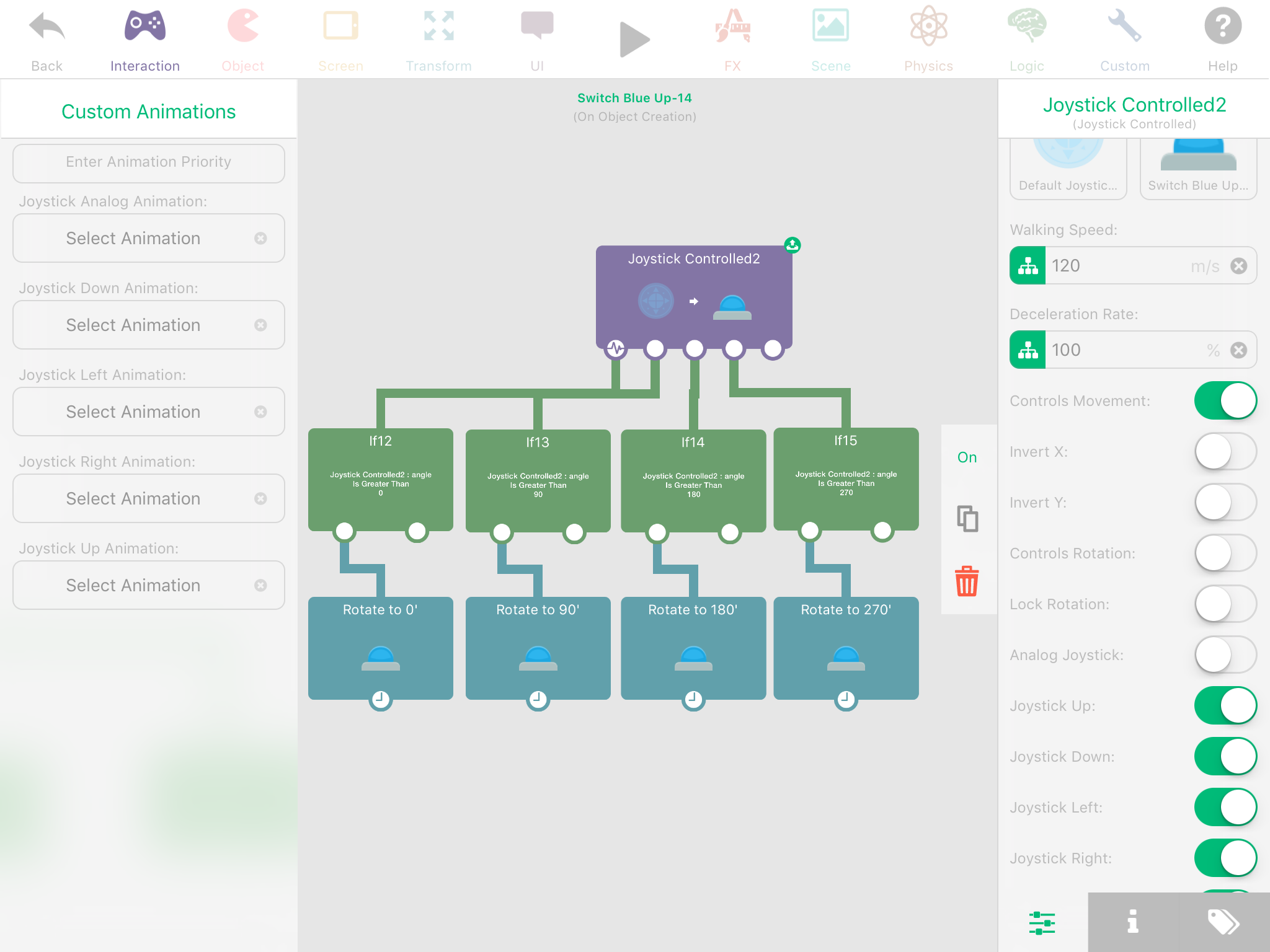Enable the Invert X switch

pos(1225,452)
